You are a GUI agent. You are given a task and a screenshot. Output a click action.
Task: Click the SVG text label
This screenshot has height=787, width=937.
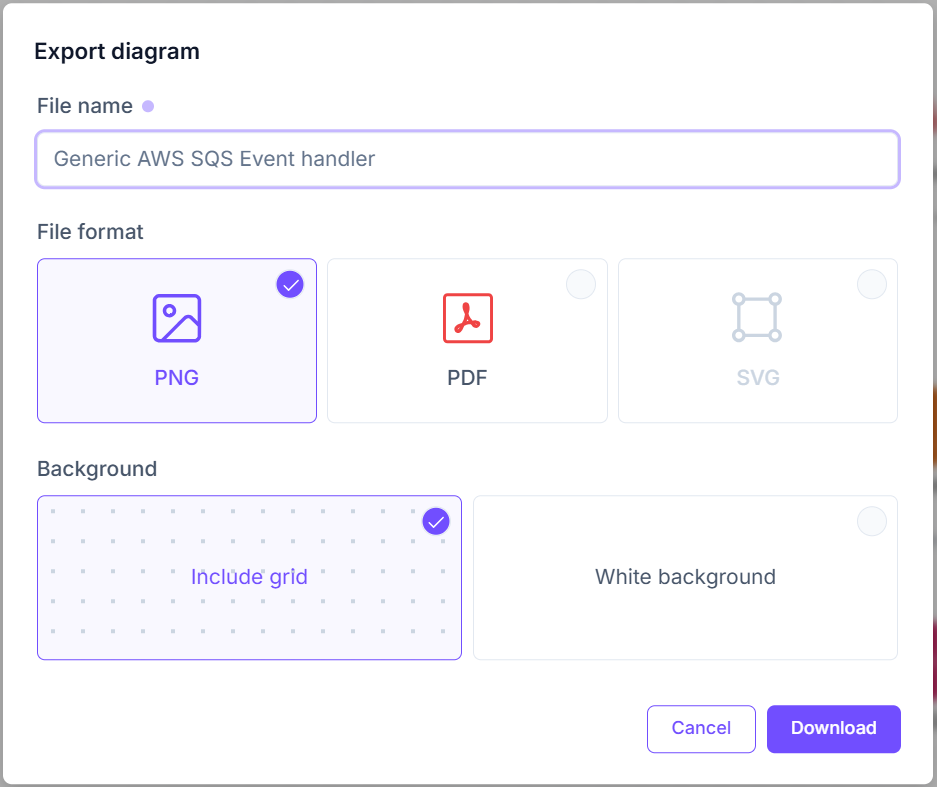(x=757, y=378)
